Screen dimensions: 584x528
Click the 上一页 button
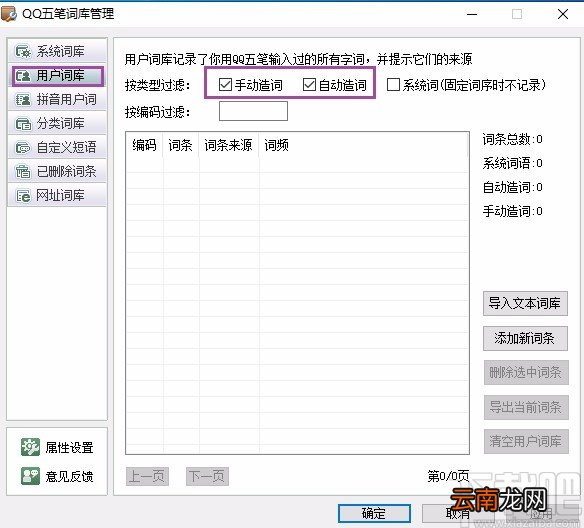pos(147,477)
